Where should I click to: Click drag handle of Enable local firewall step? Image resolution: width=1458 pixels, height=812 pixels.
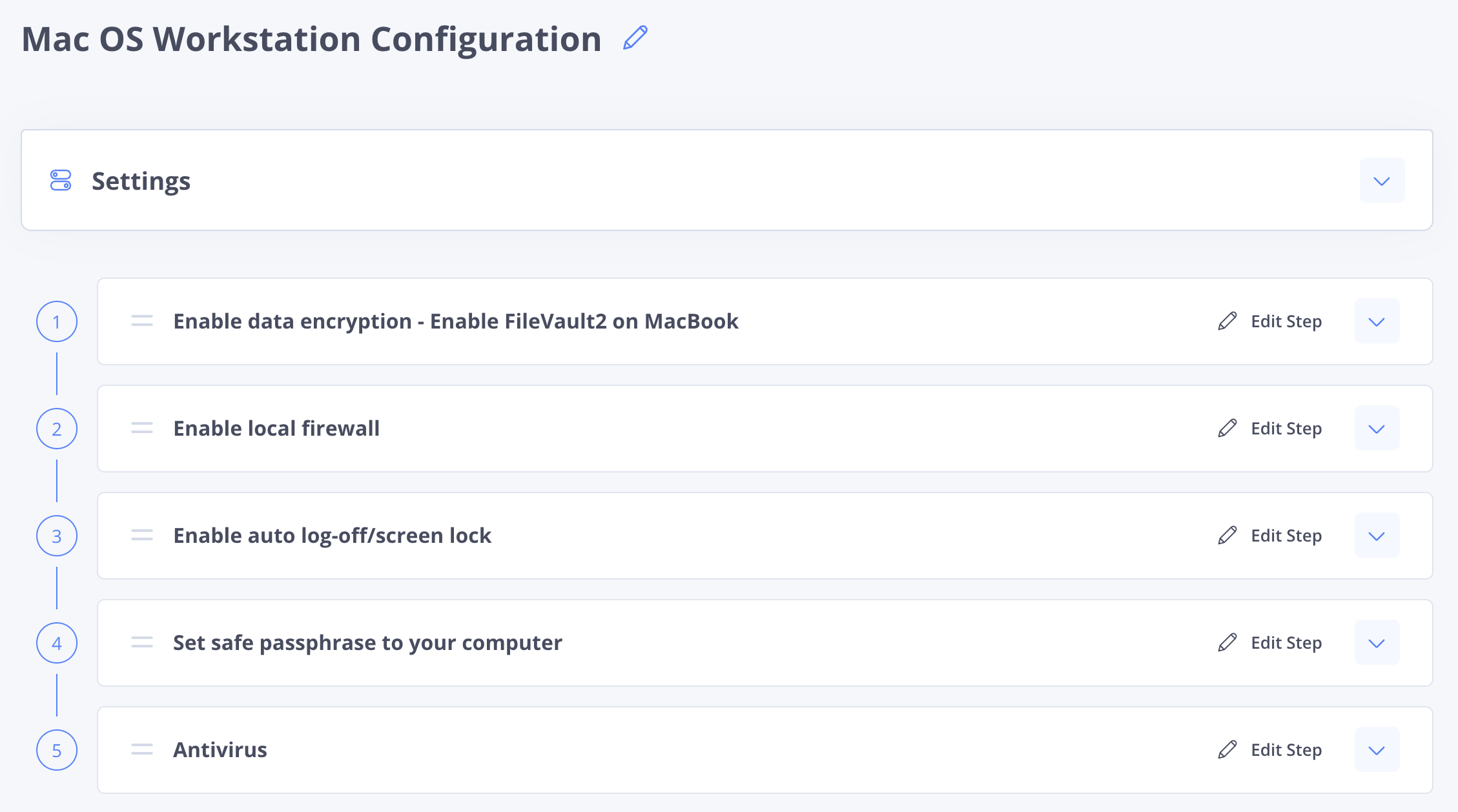(142, 428)
